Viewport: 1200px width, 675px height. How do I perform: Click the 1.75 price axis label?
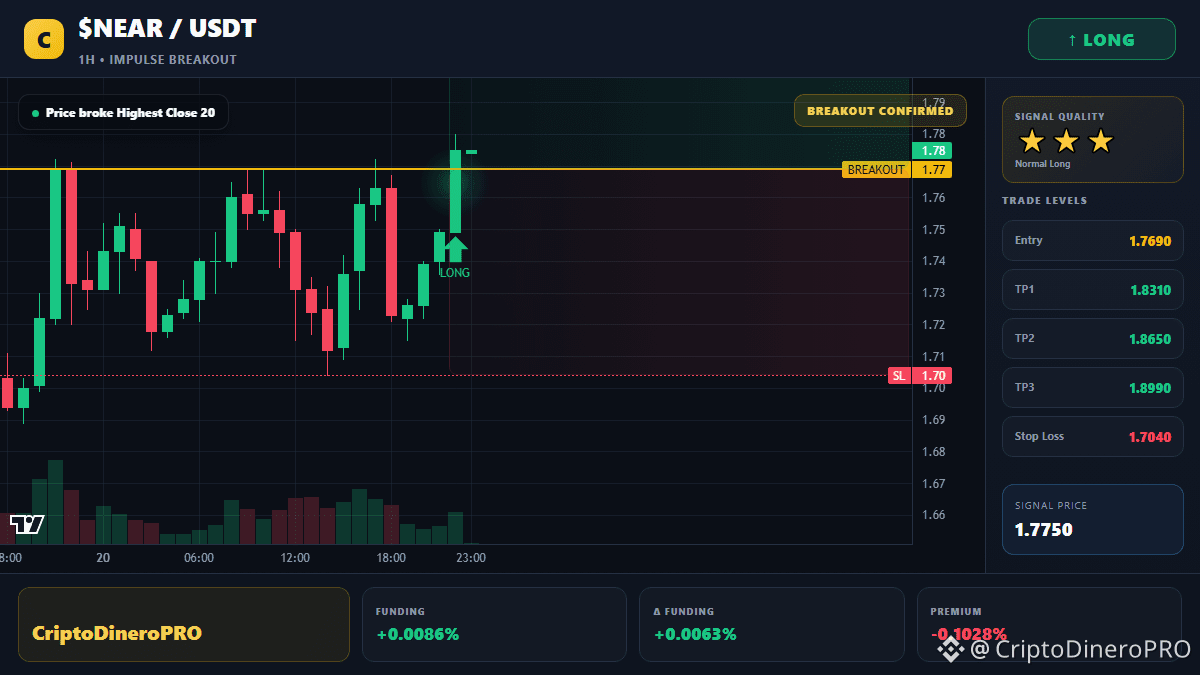(x=934, y=230)
